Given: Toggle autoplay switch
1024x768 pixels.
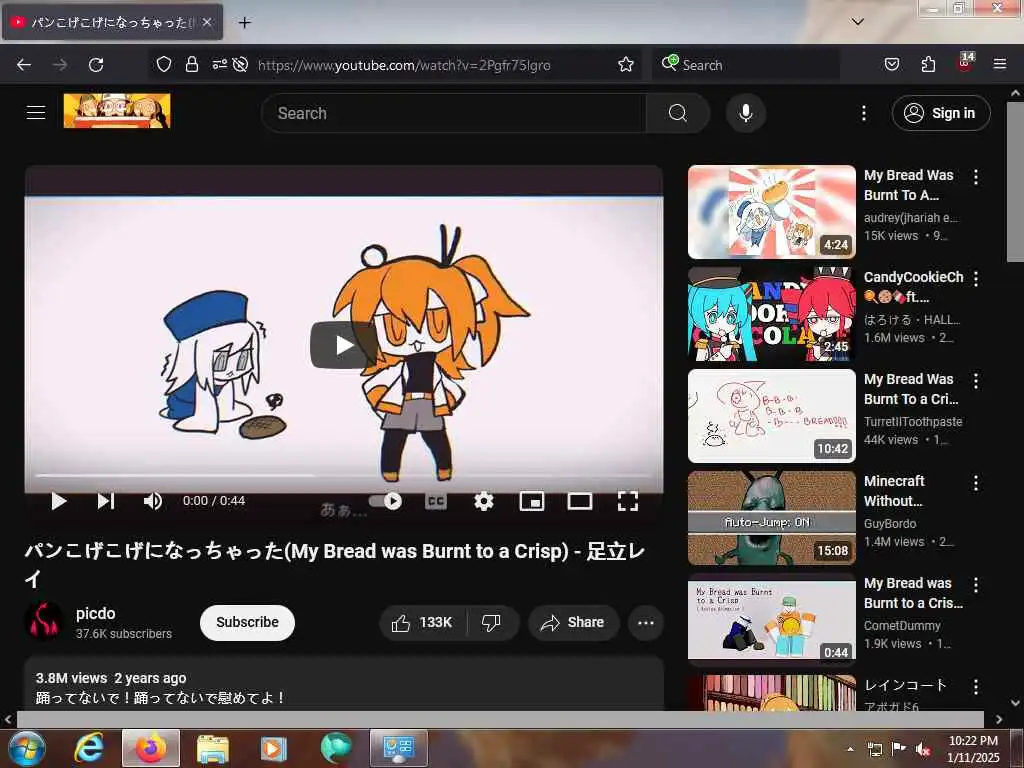Looking at the screenshot, I should pyautogui.click(x=385, y=501).
